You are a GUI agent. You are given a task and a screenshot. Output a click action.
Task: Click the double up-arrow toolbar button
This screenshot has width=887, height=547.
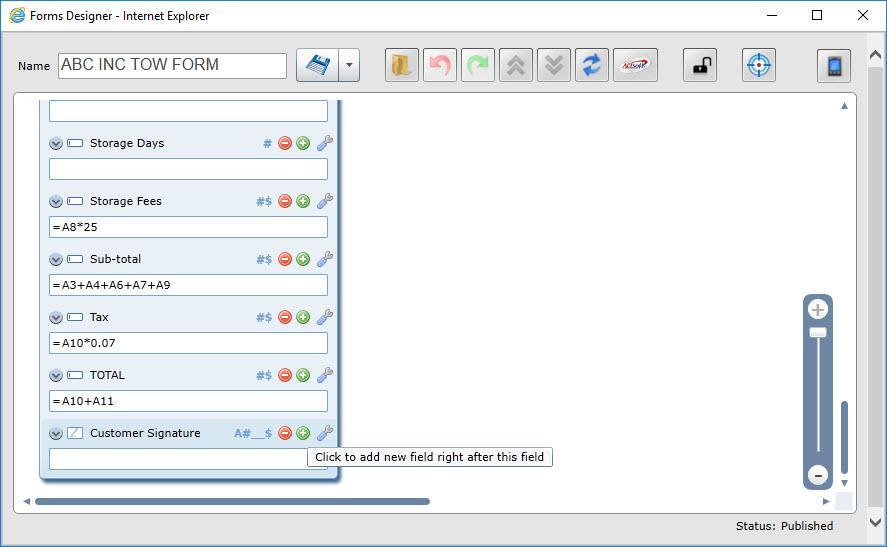[516, 66]
